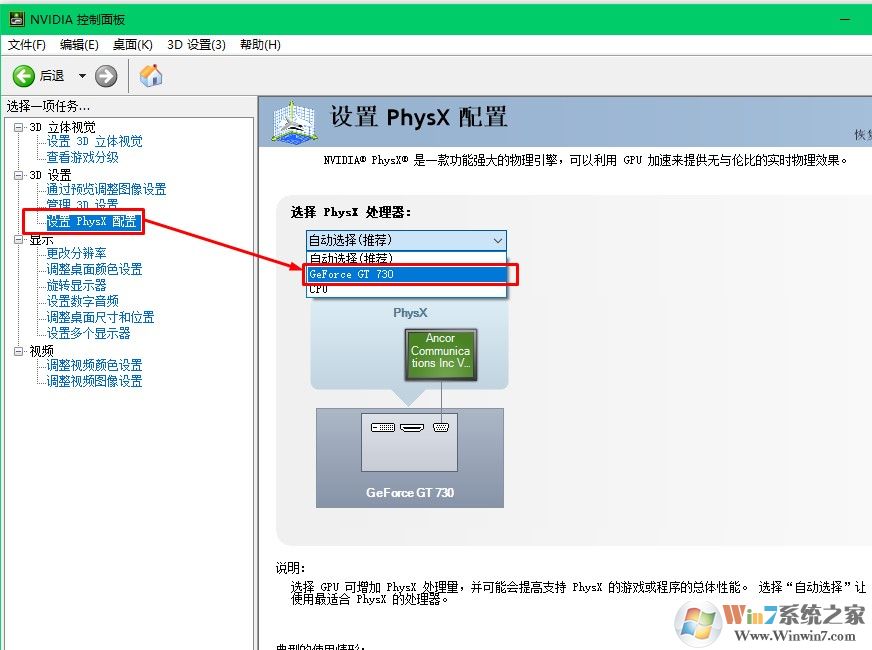Image resolution: width=872 pixels, height=650 pixels.
Task: Click the PhysX header illustration icon
Action: pyautogui.click(x=295, y=121)
